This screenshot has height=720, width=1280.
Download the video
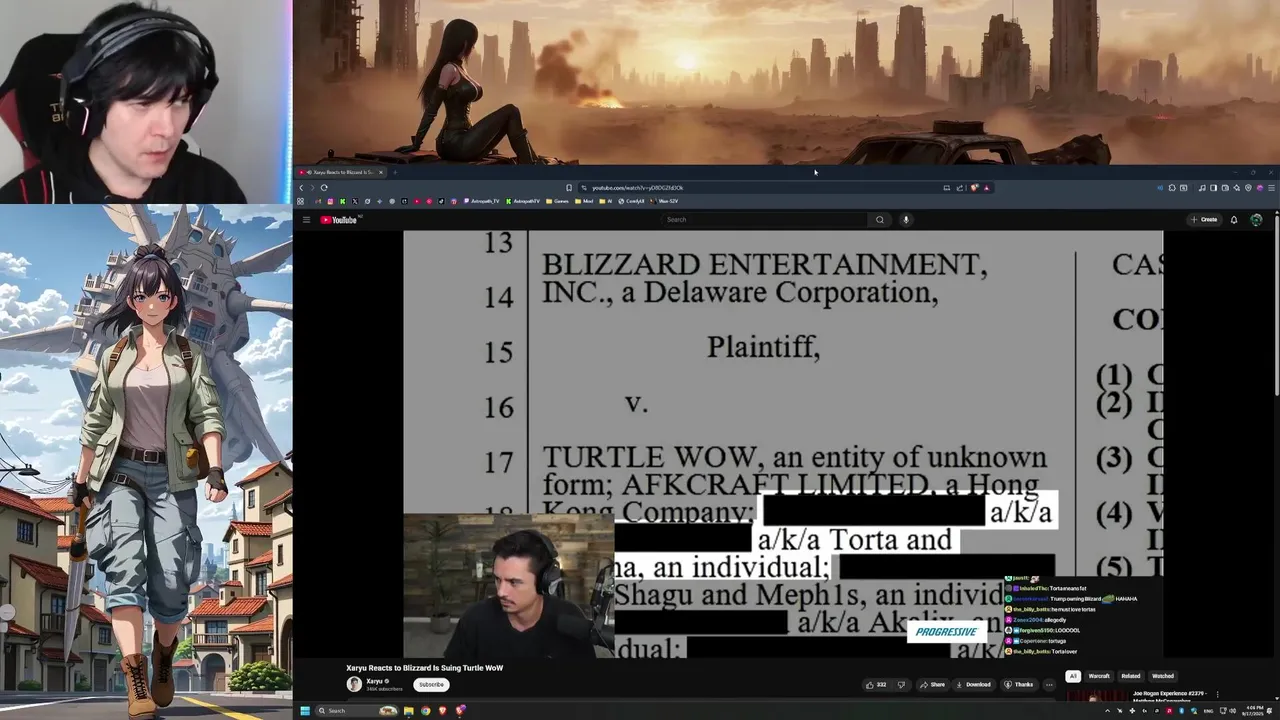pyautogui.click(x=973, y=685)
